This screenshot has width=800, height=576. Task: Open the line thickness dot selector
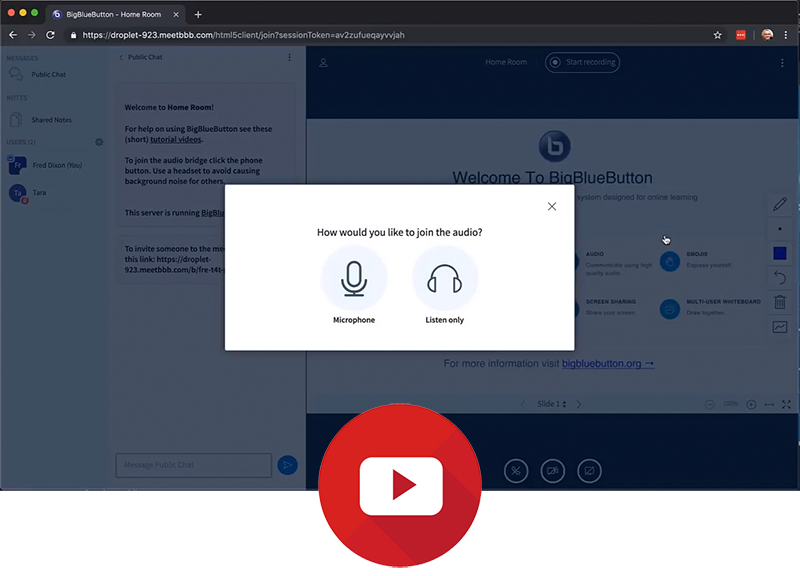pyautogui.click(x=780, y=229)
